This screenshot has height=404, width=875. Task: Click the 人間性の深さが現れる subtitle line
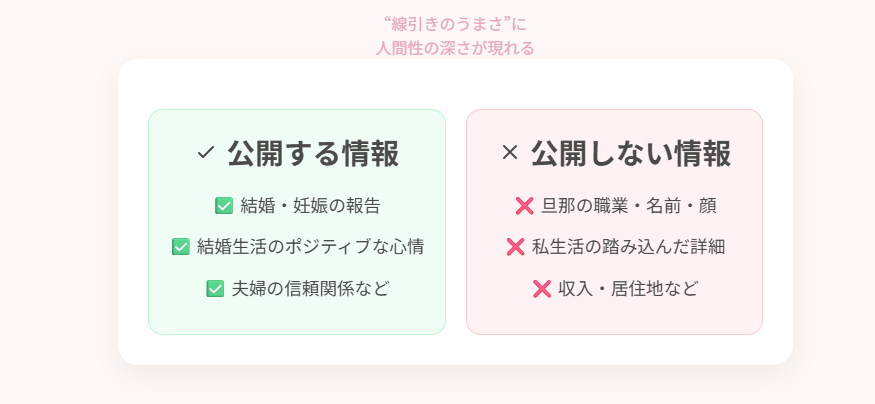455,47
